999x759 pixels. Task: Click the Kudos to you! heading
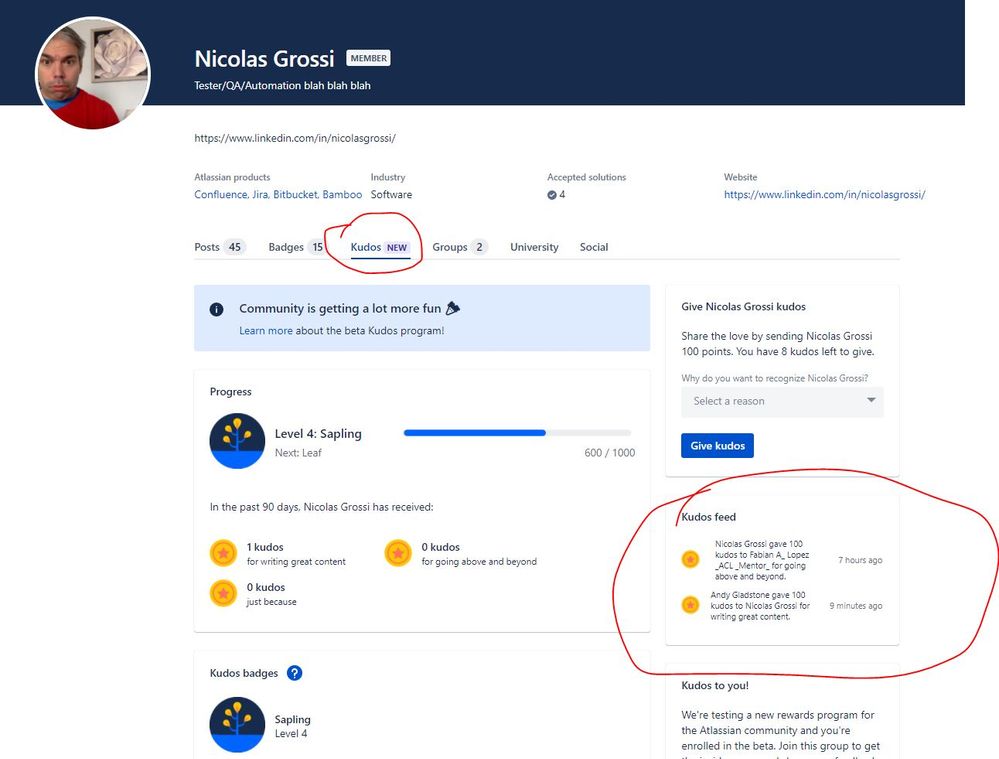(x=715, y=686)
